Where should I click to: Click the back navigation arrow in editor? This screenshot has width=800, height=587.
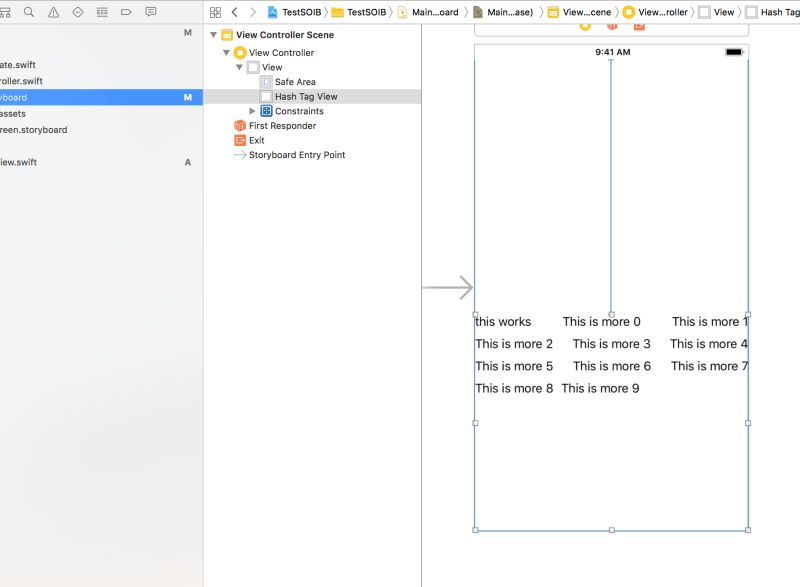(x=233, y=12)
